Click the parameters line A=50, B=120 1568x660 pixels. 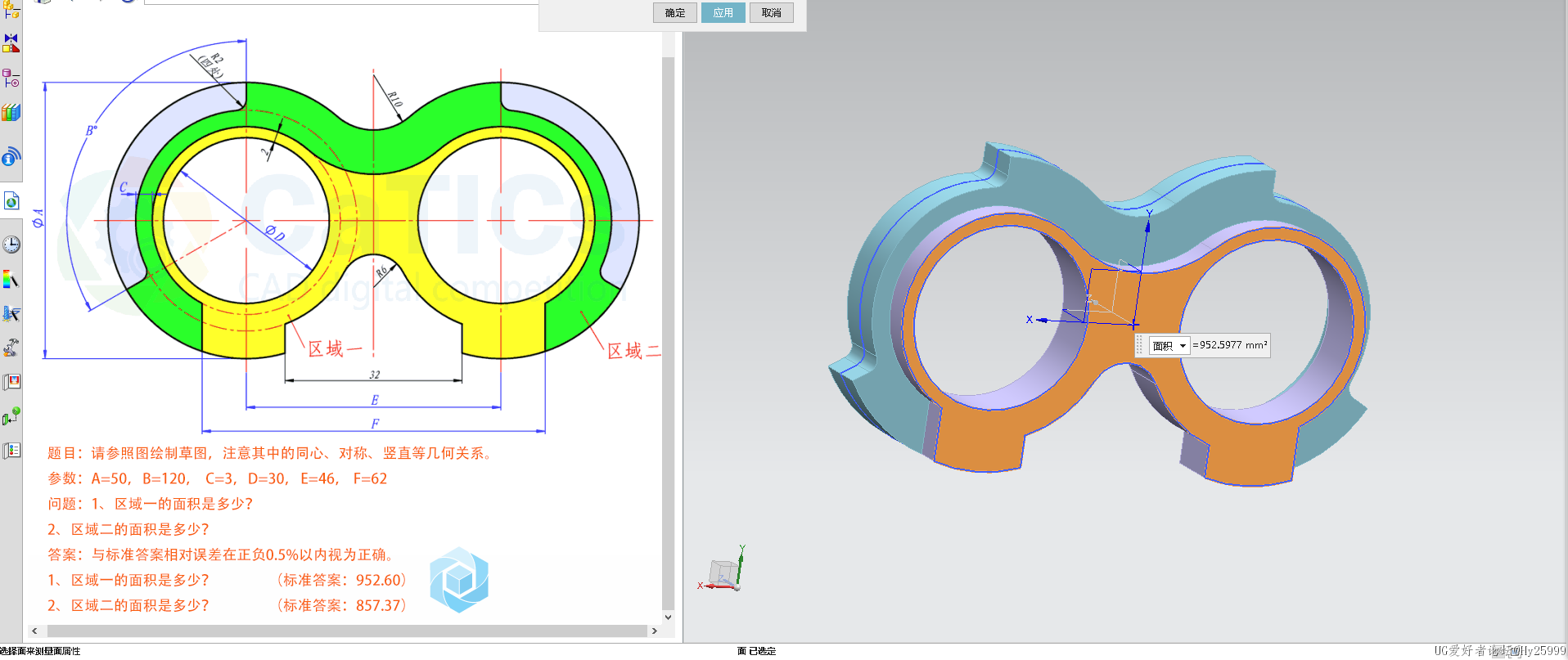[217, 478]
